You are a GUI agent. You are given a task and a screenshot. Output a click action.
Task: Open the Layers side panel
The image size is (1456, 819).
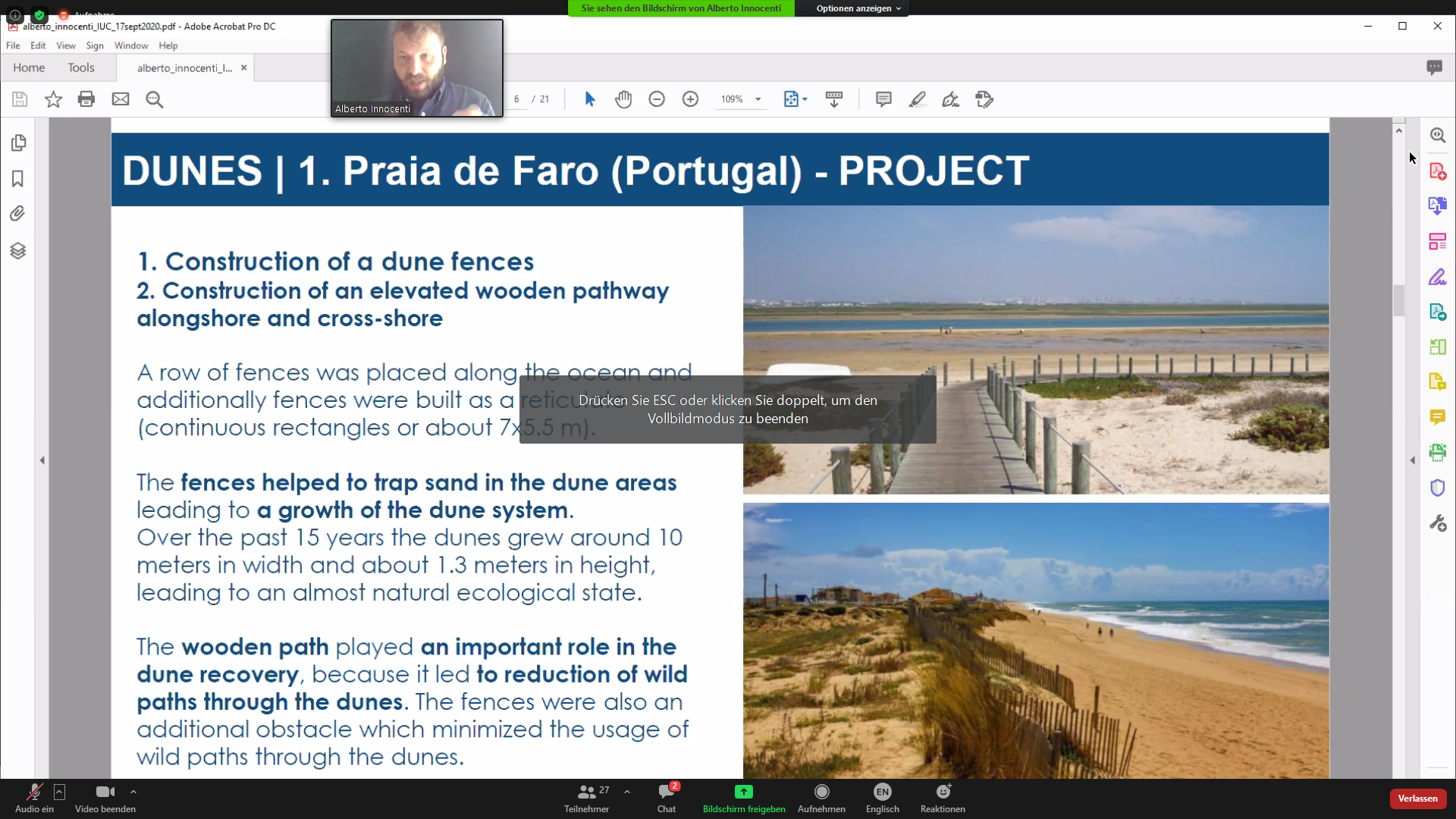17,250
